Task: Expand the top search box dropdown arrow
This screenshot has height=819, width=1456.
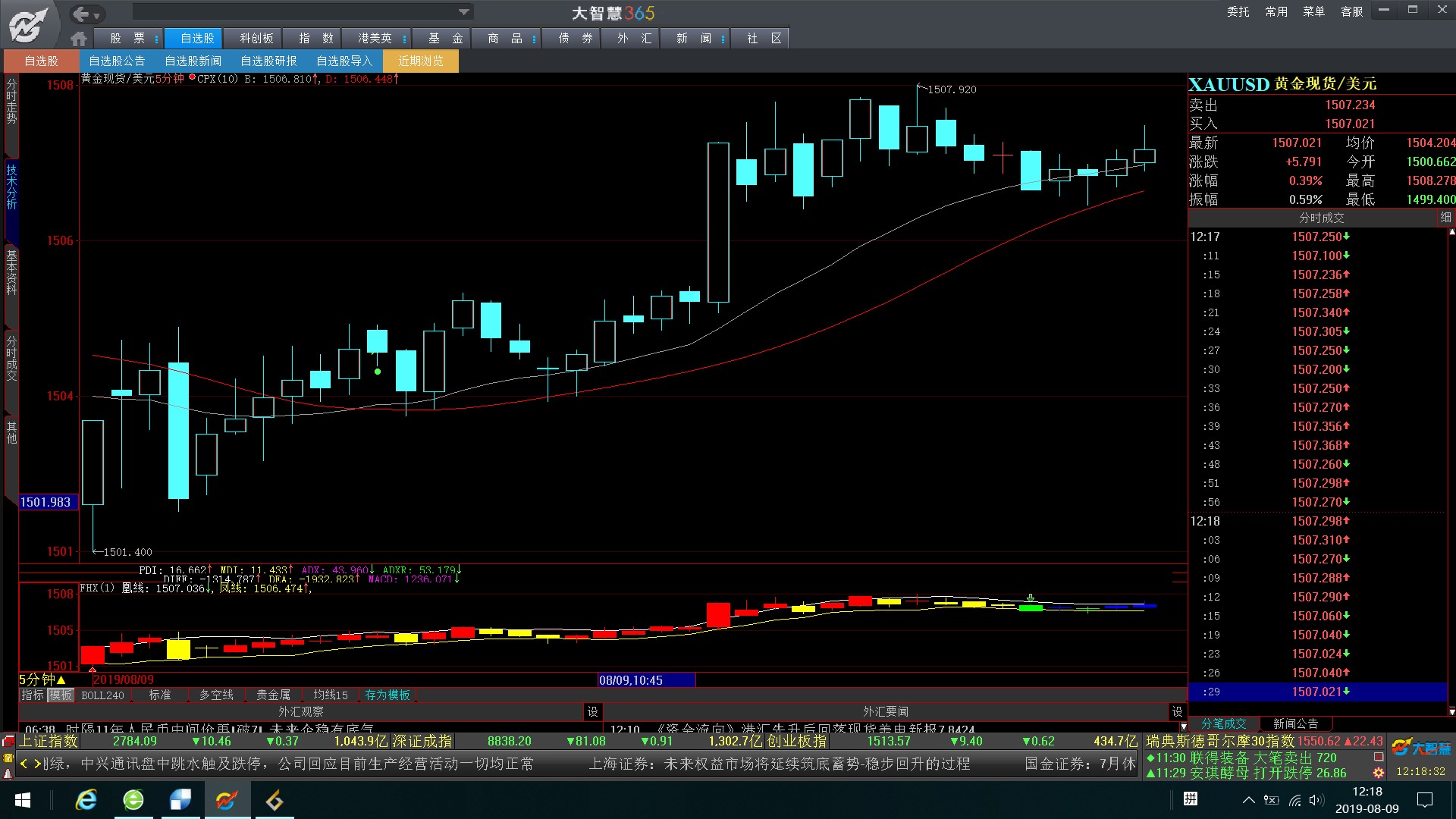Action: tap(463, 12)
